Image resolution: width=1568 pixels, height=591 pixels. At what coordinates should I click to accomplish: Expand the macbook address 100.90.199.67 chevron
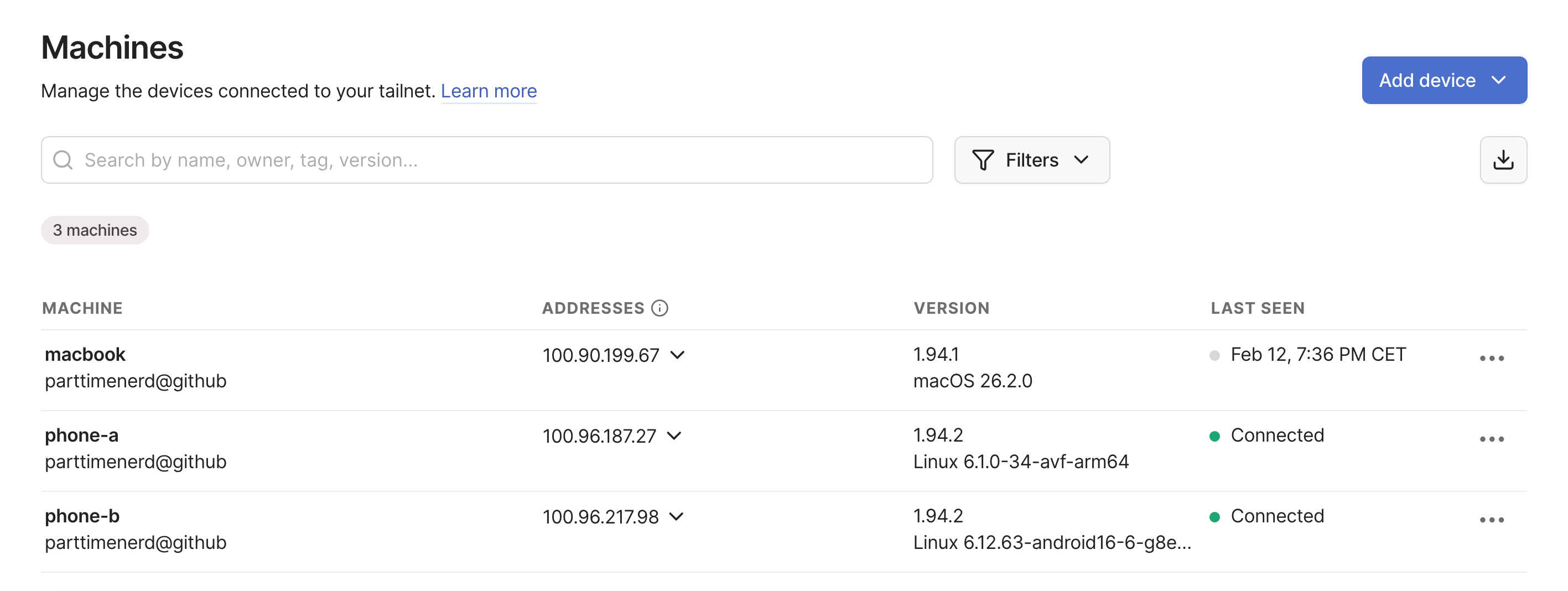[677, 355]
